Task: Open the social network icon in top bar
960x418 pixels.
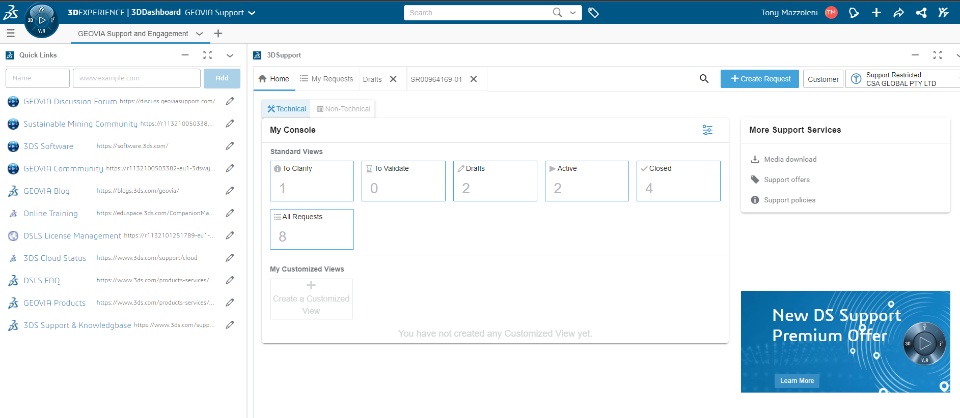Action: tap(921, 12)
